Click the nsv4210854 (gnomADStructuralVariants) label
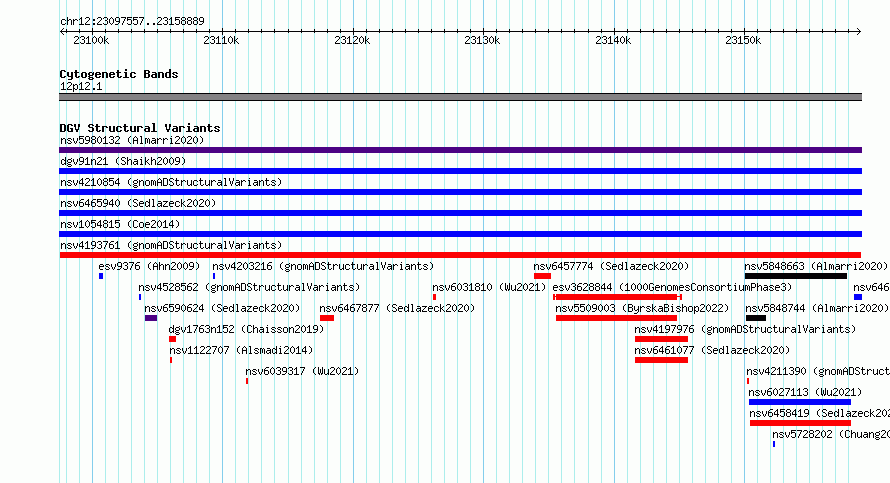This screenshot has width=890, height=483. coord(171,182)
